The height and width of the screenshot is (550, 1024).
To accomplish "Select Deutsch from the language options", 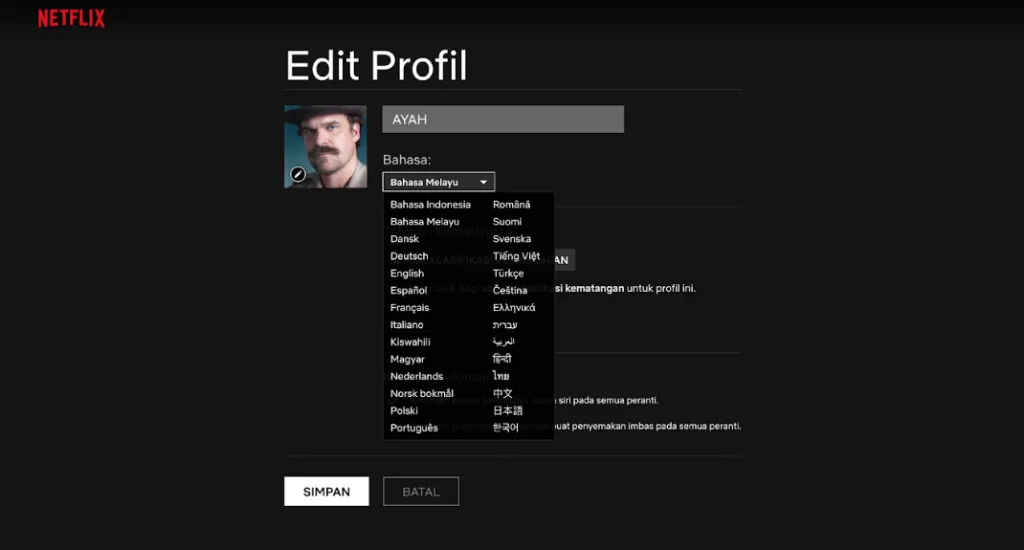I will coord(409,256).
